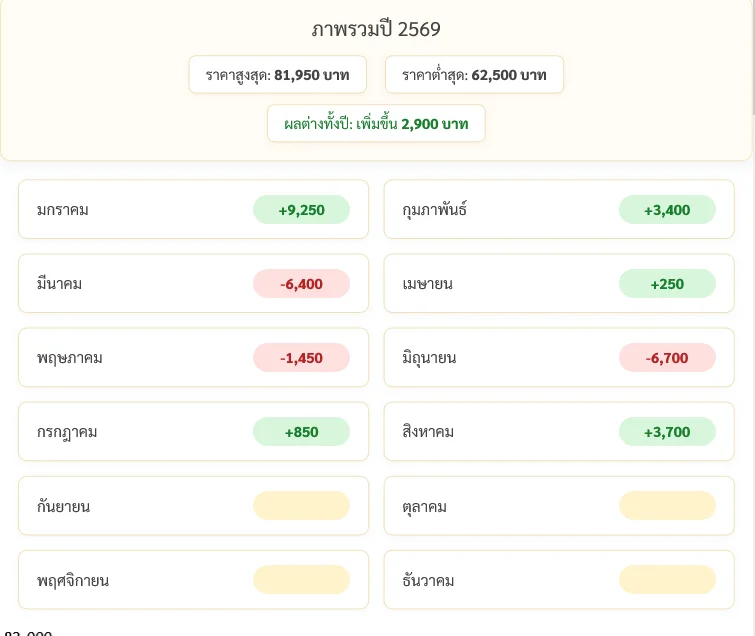Click the ราคาต่ำสุด 62,500 บาท box
The width and height of the screenshot is (755, 636).
pyautogui.click(x=474, y=75)
